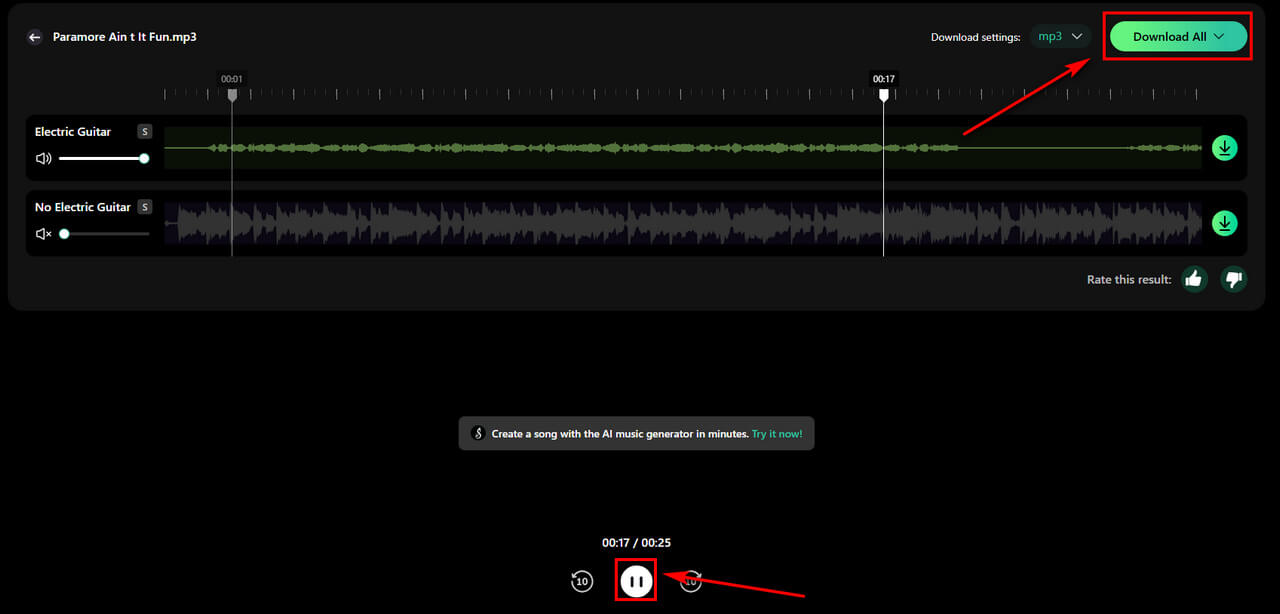Viewport: 1280px width, 614px height.
Task: Unmute the No Electric Guitar track speaker icon
Action: (43, 234)
